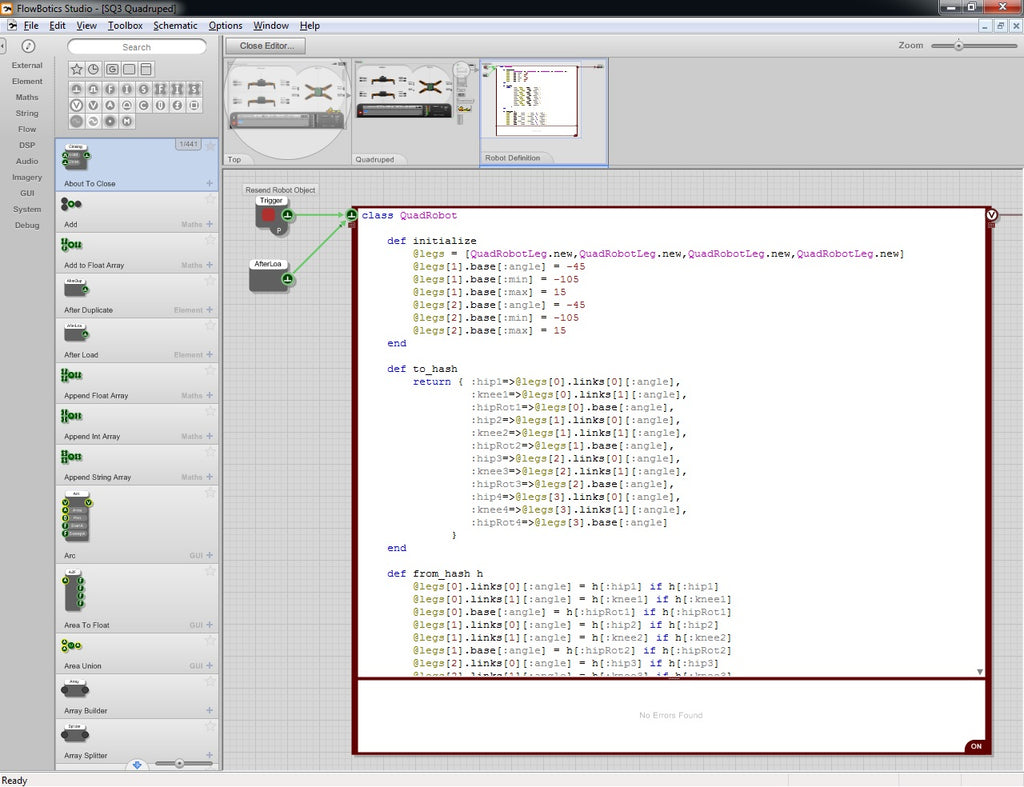Click the favorites star filter in toolbox
This screenshot has height=787, width=1024.
[x=76, y=69]
